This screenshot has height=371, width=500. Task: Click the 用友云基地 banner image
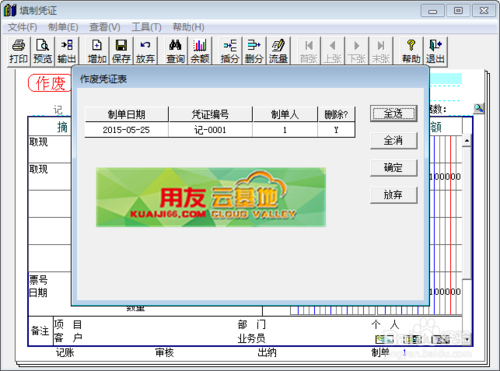pos(211,197)
